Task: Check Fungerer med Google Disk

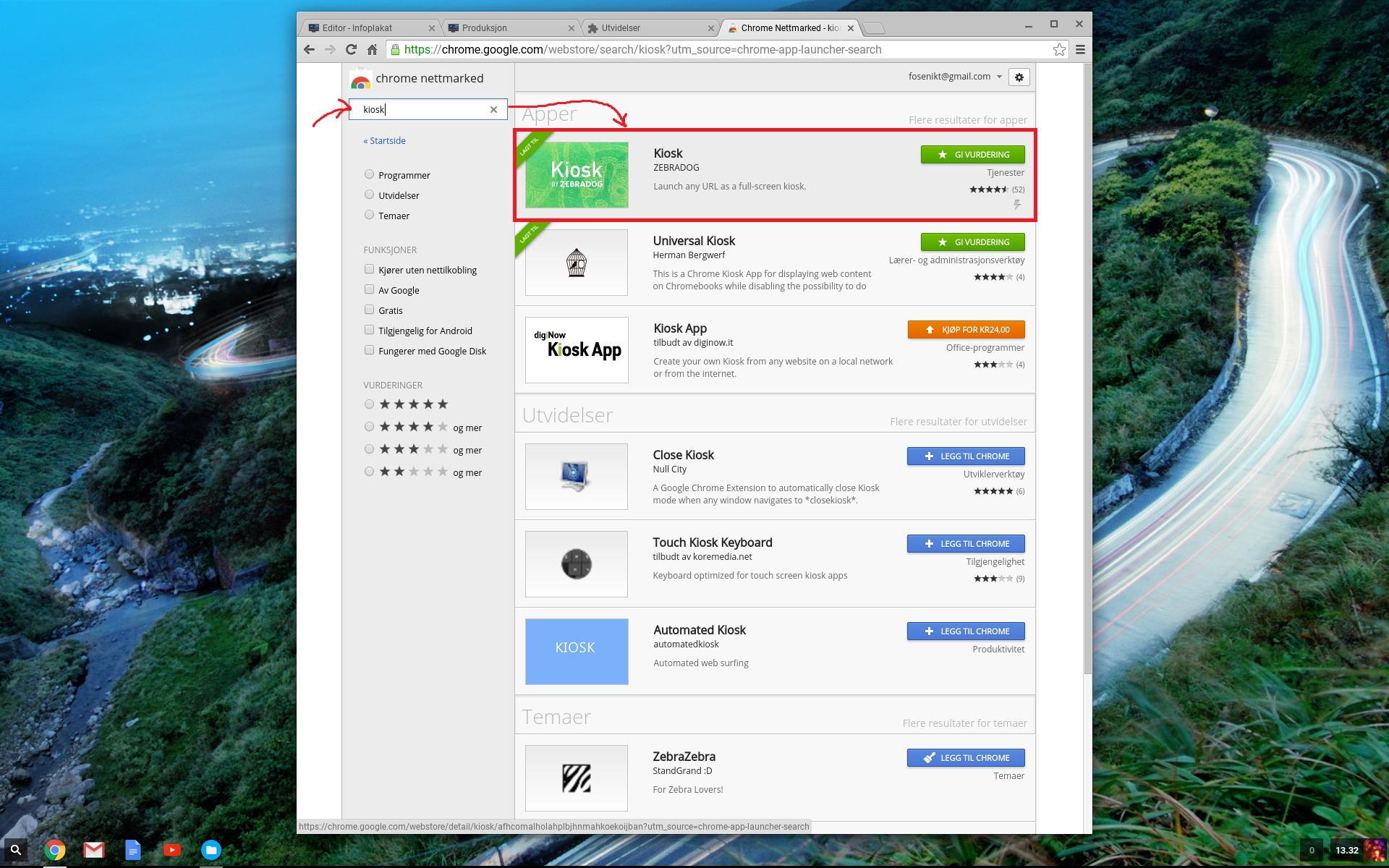Action: [x=369, y=350]
